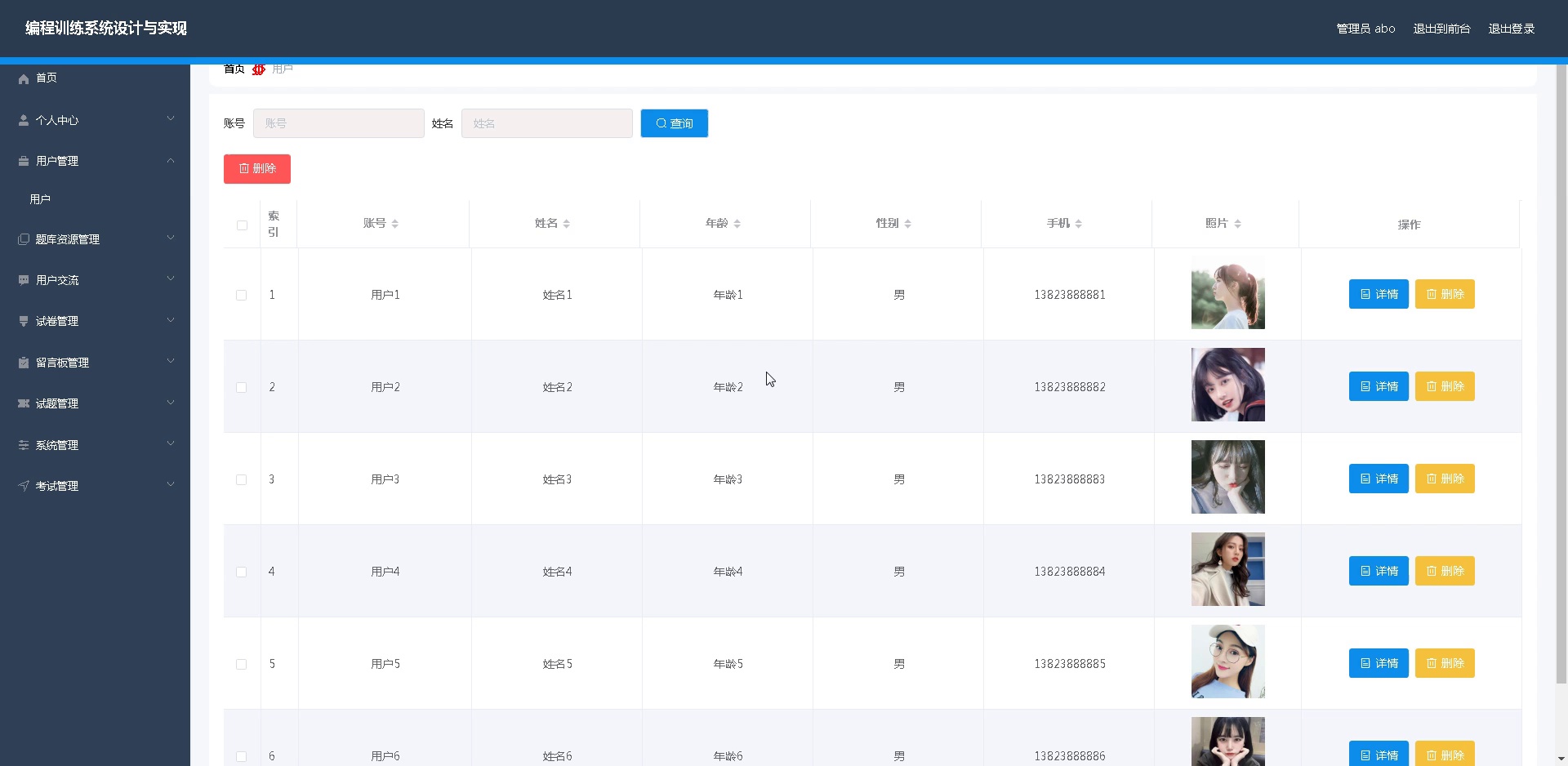Click the 姓名4 table cell

(x=557, y=572)
